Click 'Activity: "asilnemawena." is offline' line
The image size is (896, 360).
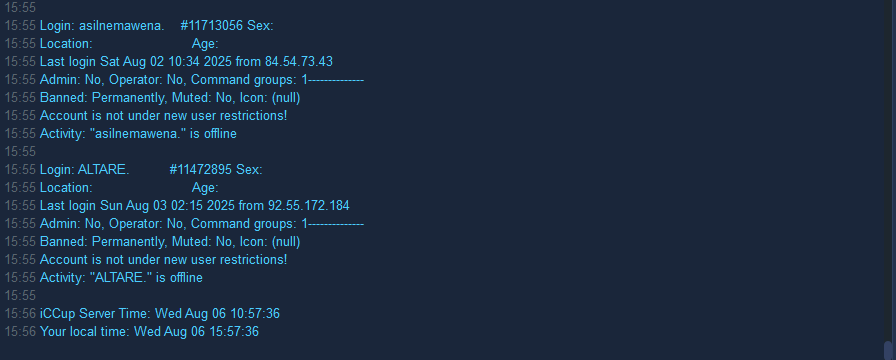click(x=138, y=134)
